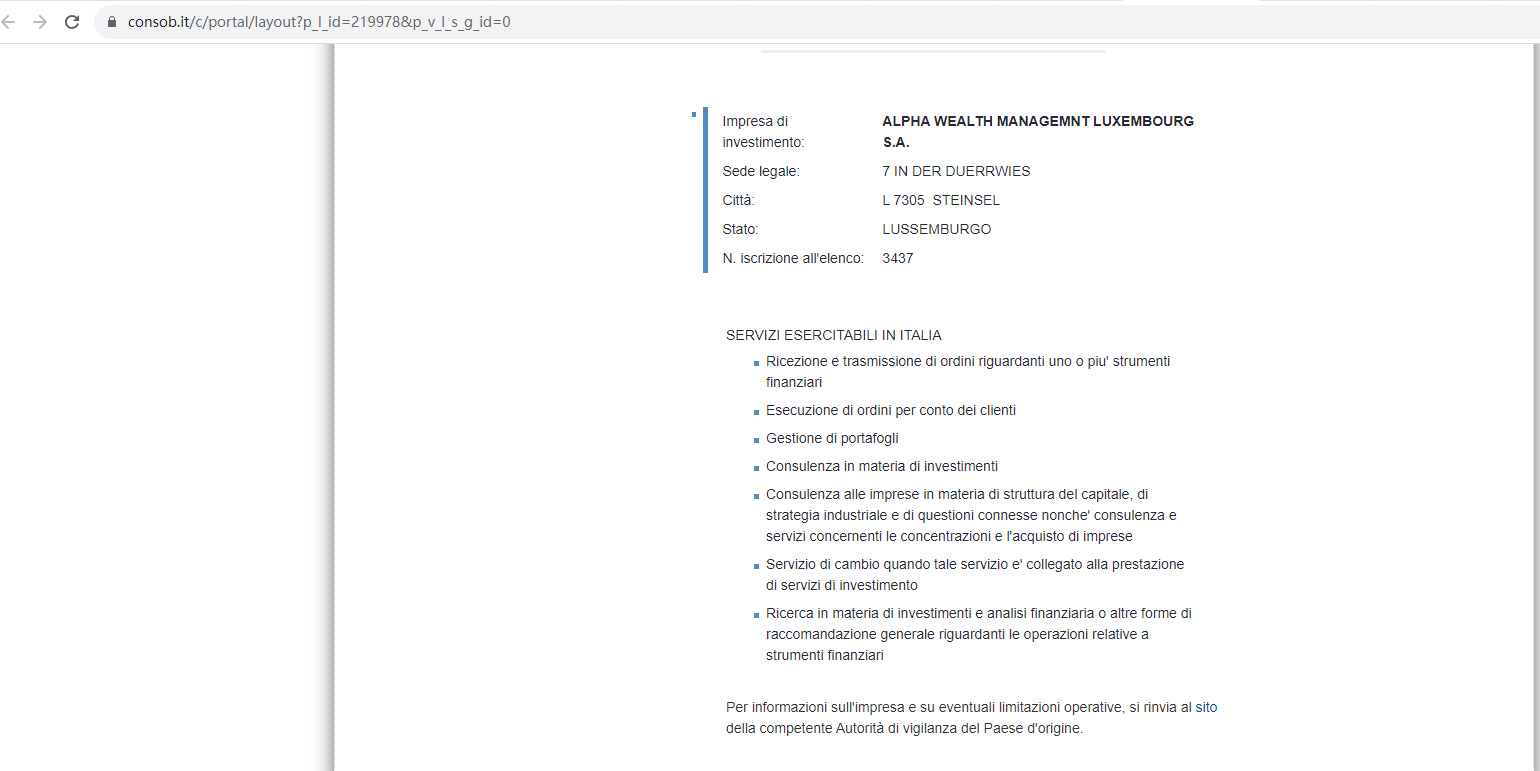Click 'Ricerca in materia di investimenti' item

pyautogui.click(x=979, y=634)
